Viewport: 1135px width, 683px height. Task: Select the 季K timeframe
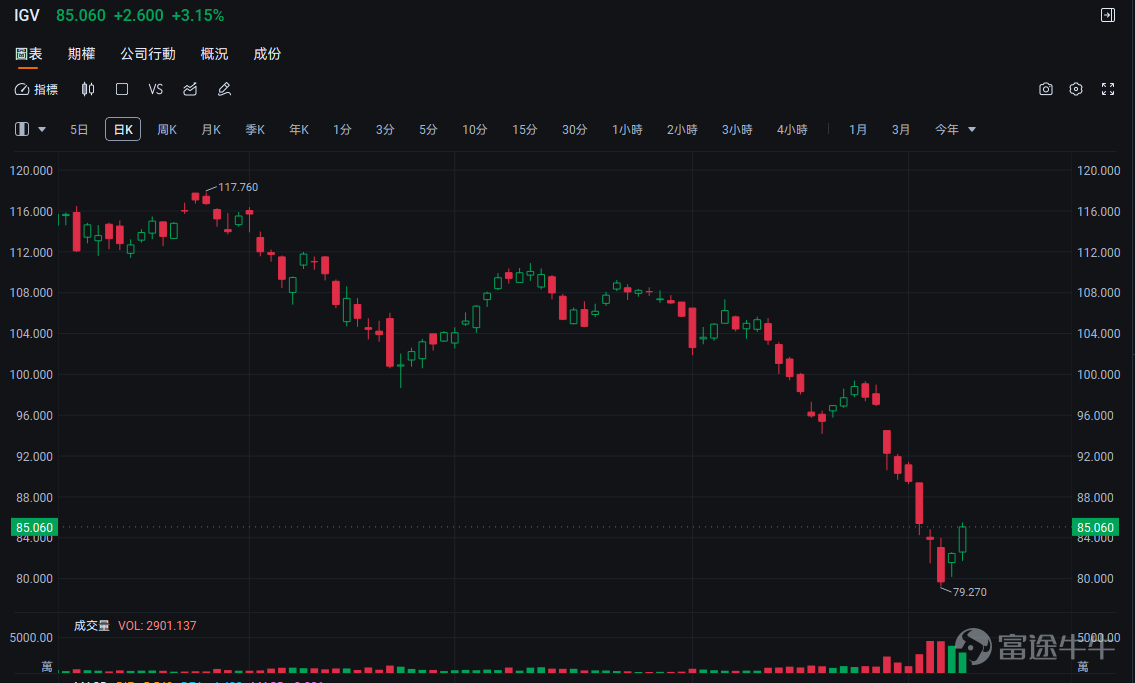(x=255, y=130)
